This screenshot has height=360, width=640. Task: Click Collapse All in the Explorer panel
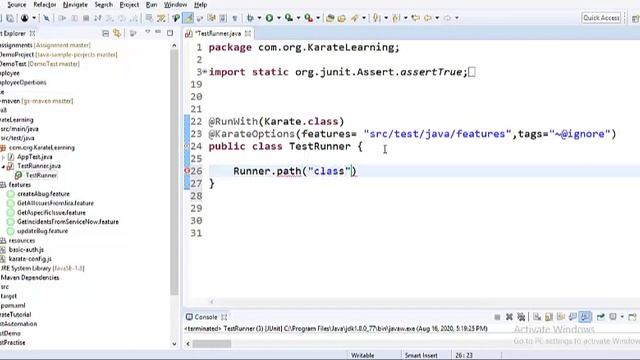click(x=105, y=33)
